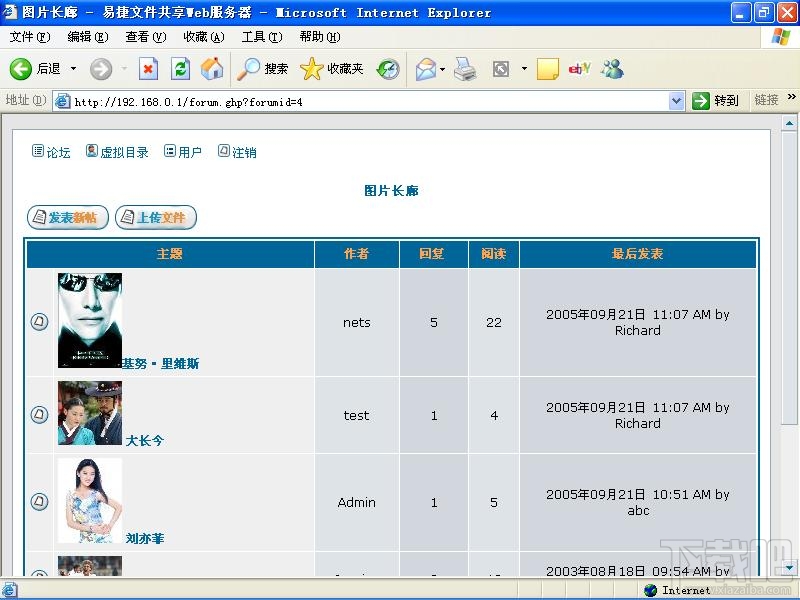
Task: Open the 收藏(A) menu
Action: pos(204,37)
